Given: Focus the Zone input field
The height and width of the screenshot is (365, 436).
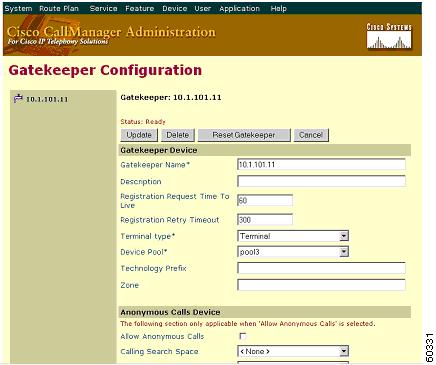Looking at the screenshot, I should tap(321, 285).
